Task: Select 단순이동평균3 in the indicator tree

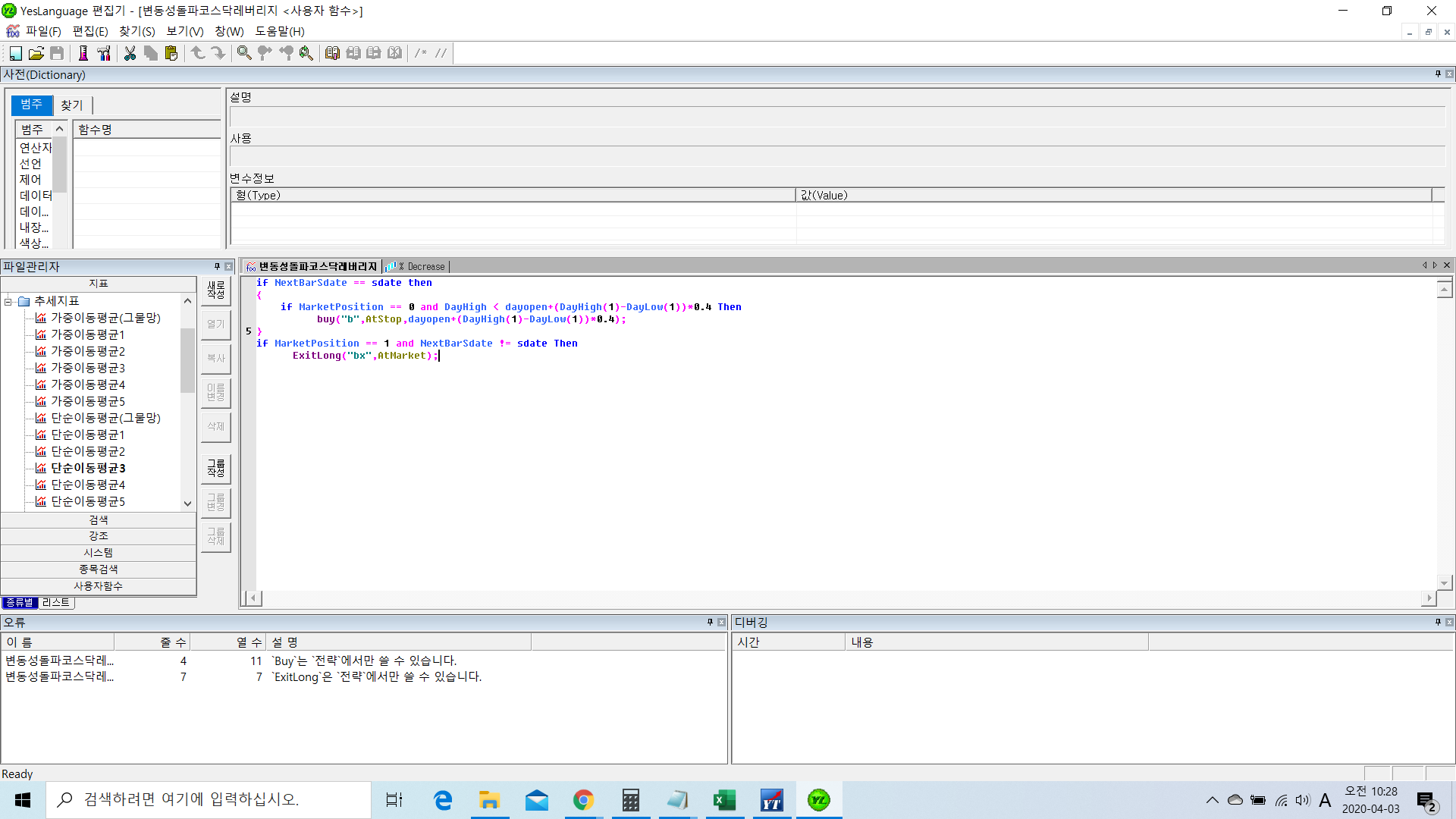Action: (x=88, y=468)
